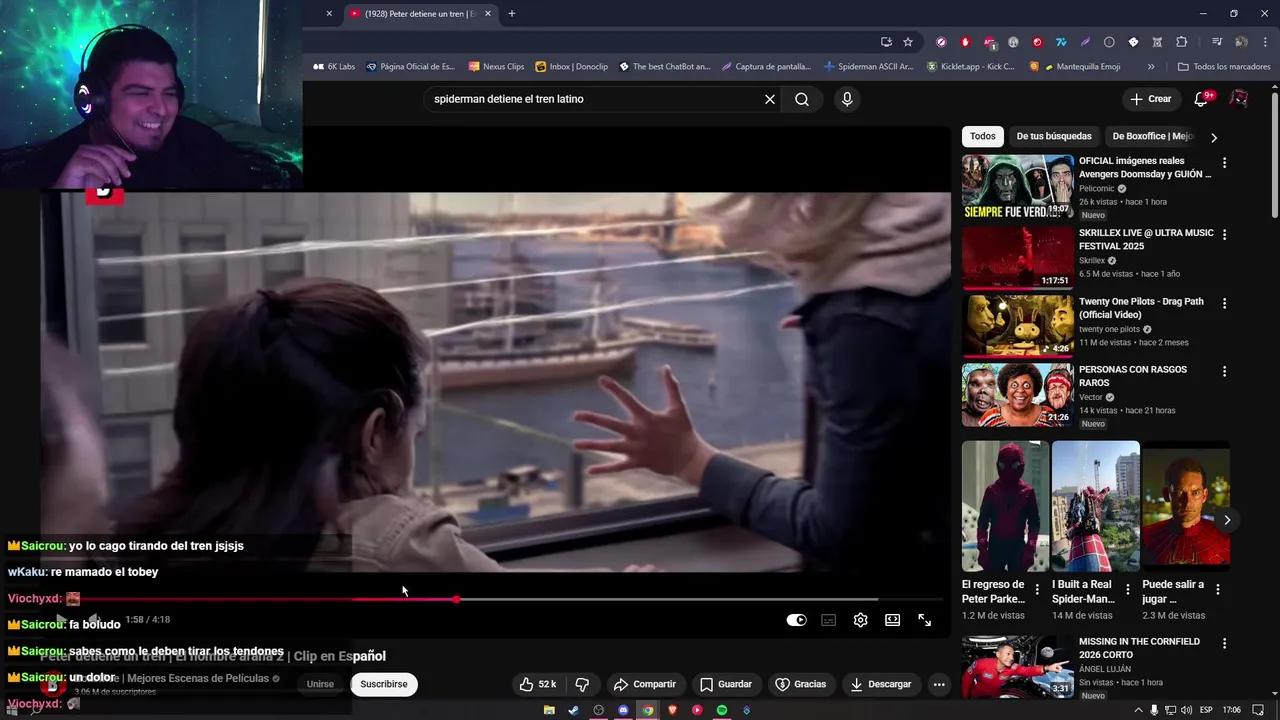Open Skrillex Live Ultra video thumbnail
The width and height of the screenshot is (1280, 720).
[1018, 257]
